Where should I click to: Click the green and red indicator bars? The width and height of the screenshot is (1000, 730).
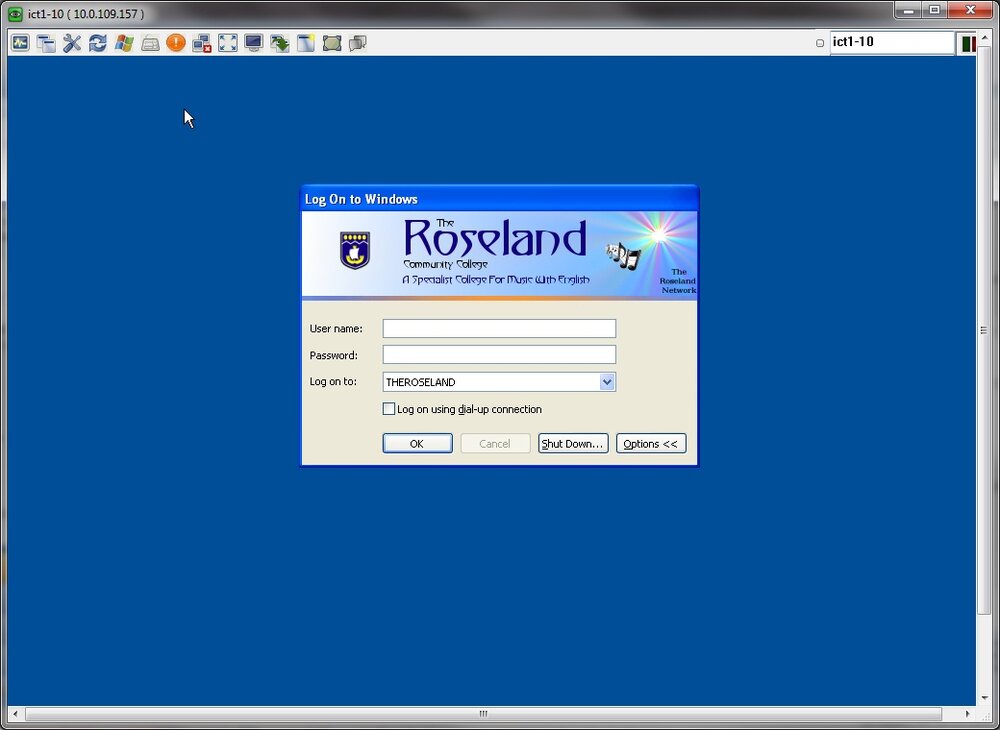pos(968,43)
